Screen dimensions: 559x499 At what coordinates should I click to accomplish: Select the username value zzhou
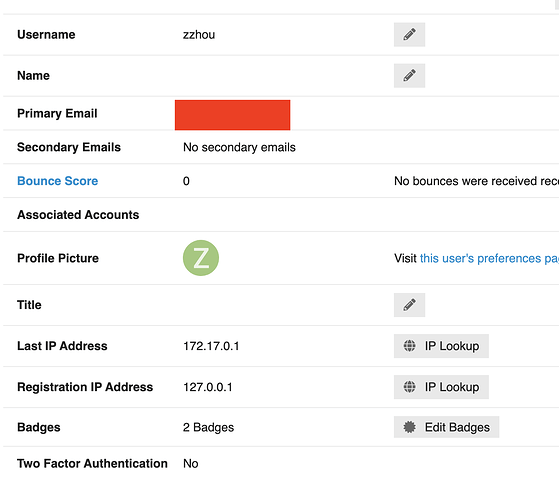point(199,35)
